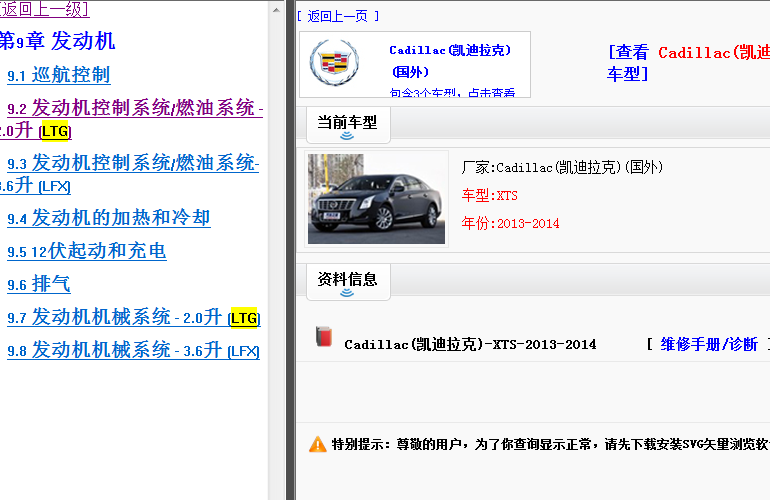Click the 年份:2013-2014 text
Image resolution: width=770 pixels, height=500 pixels.
[x=510, y=223]
